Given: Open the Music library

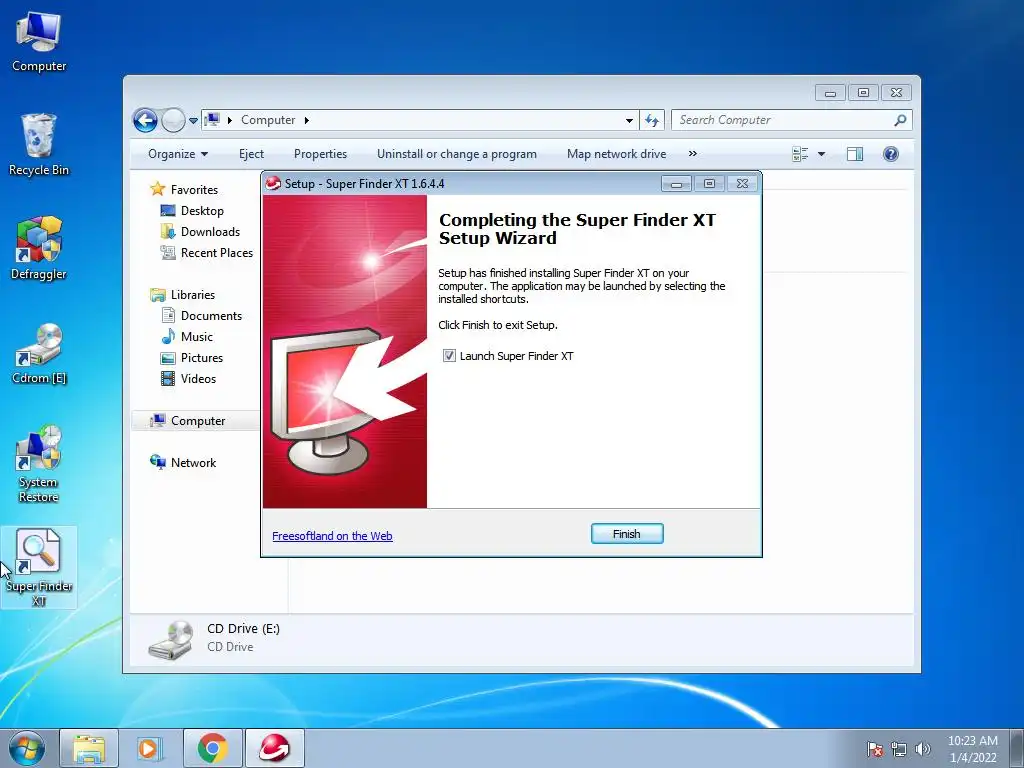Looking at the screenshot, I should 187,337.
